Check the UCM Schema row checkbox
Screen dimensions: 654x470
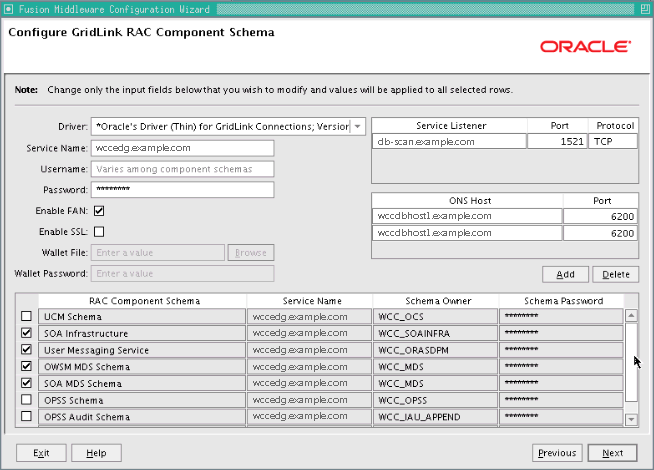tap(26, 316)
